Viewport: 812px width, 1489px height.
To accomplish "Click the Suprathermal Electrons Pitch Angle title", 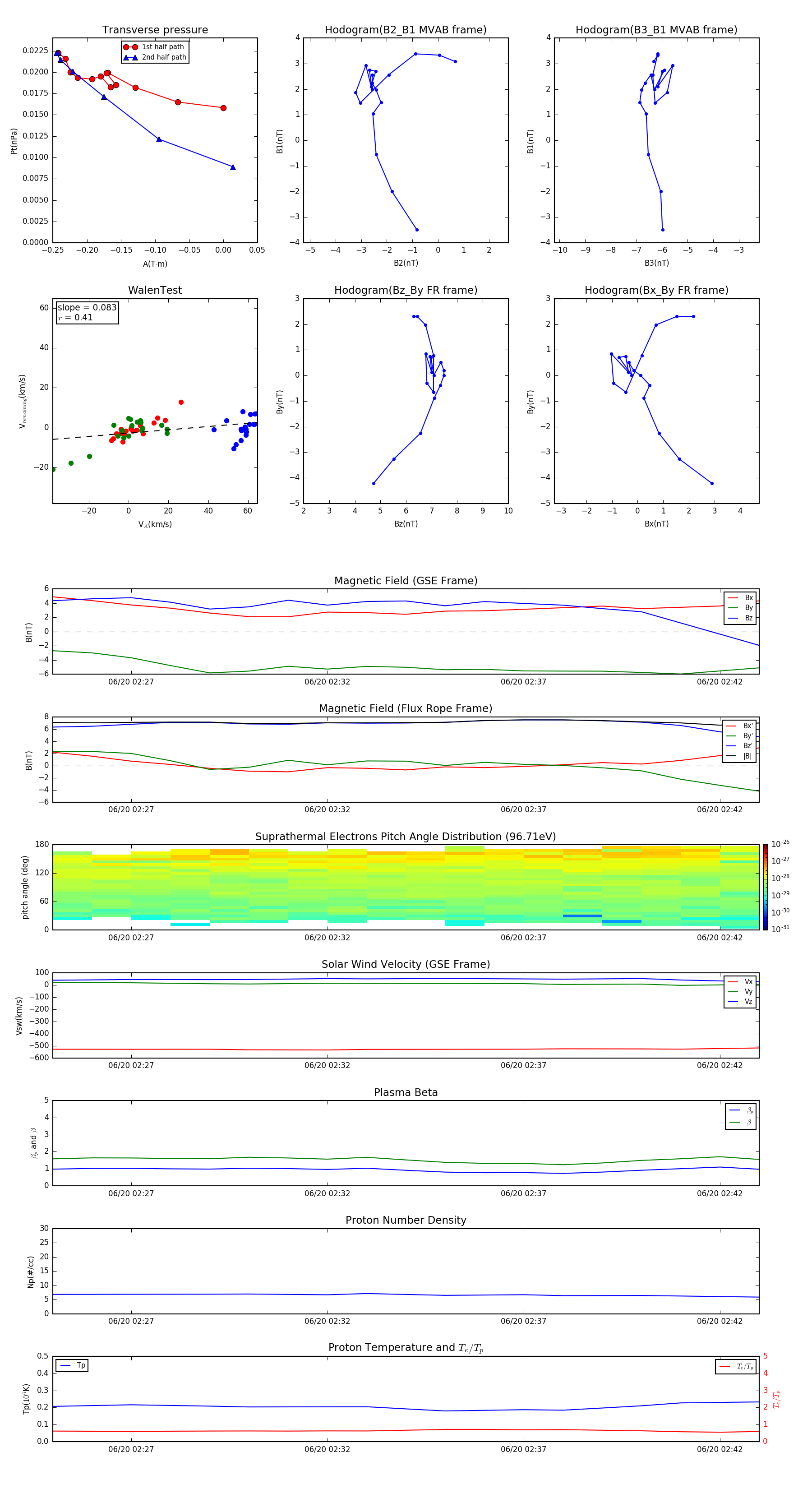I will coord(406,837).
